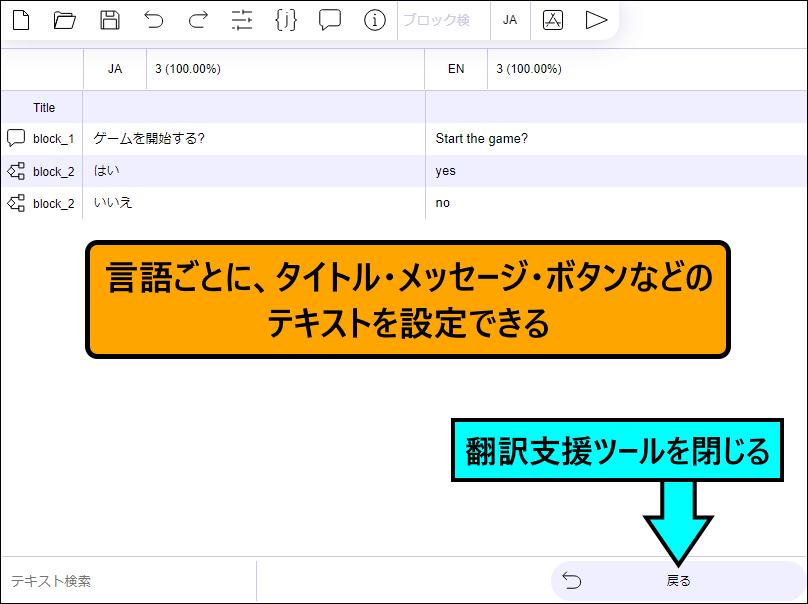Click the curly braces {j} icon
The height and width of the screenshot is (604, 808).
click(x=286, y=20)
